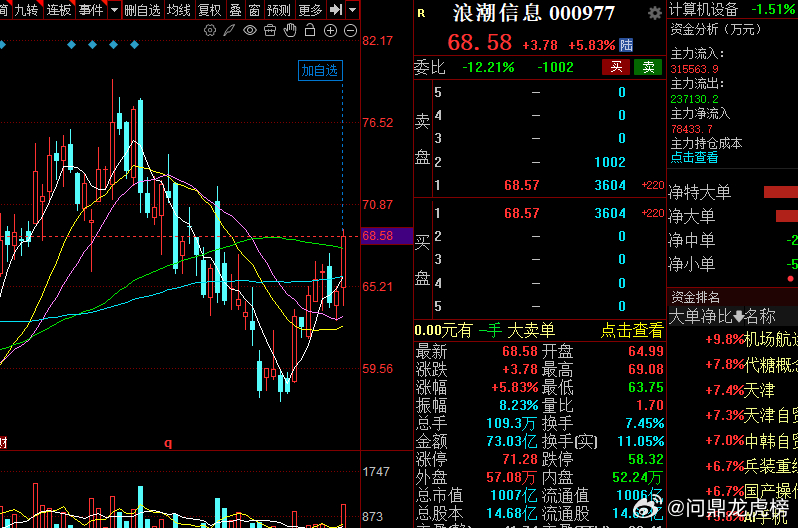This screenshot has height=528, width=798.
Task: Click the 陆 stock connect badge
Action: [x=626, y=45]
